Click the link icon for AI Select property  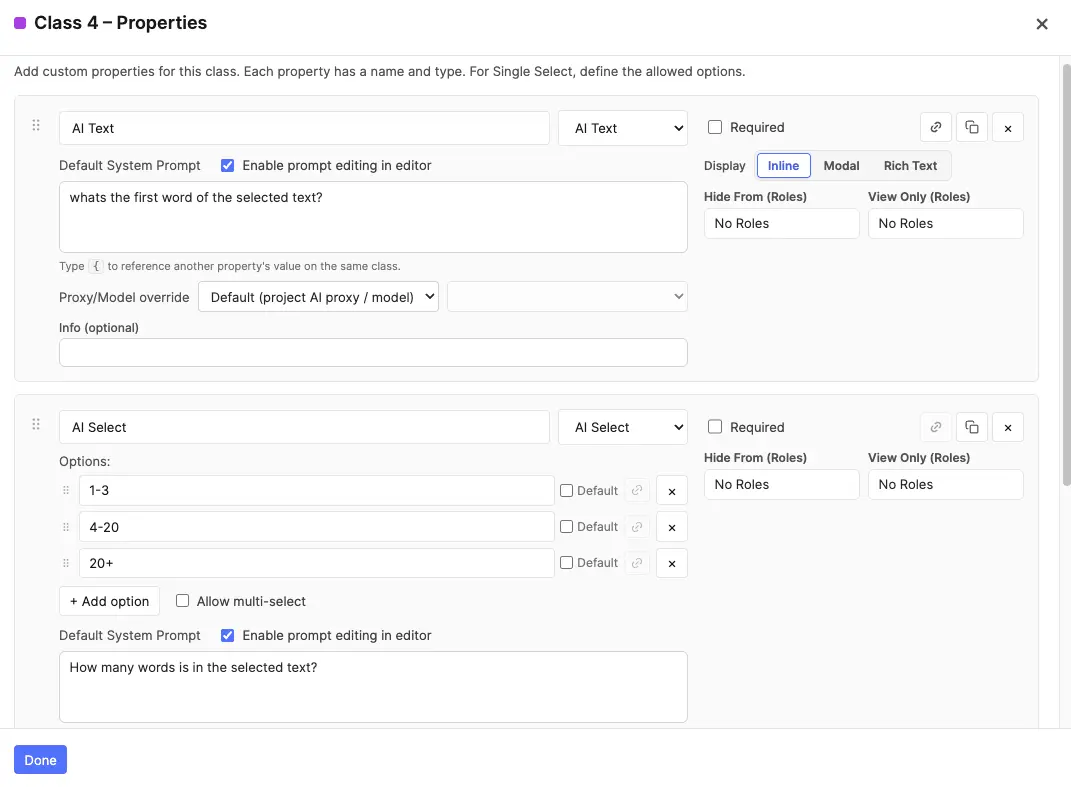(936, 428)
